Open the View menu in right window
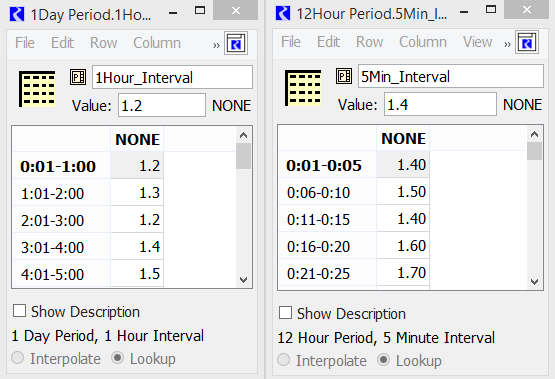Viewport: 555px width, 379px height. coord(477,42)
